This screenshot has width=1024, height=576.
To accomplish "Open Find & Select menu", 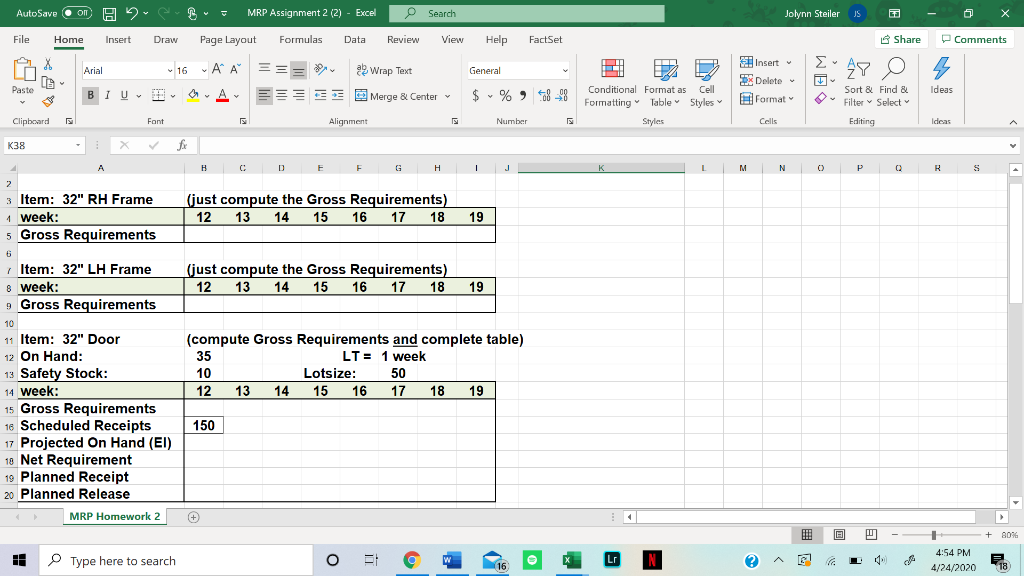I will [893, 83].
